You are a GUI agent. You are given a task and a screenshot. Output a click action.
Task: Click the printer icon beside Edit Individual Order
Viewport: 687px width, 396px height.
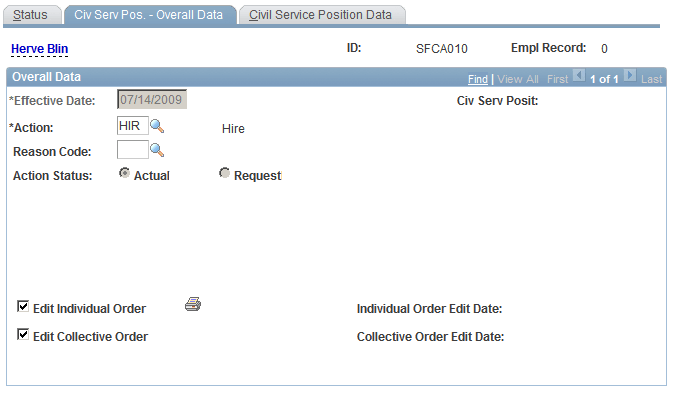click(x=193, y=304)
